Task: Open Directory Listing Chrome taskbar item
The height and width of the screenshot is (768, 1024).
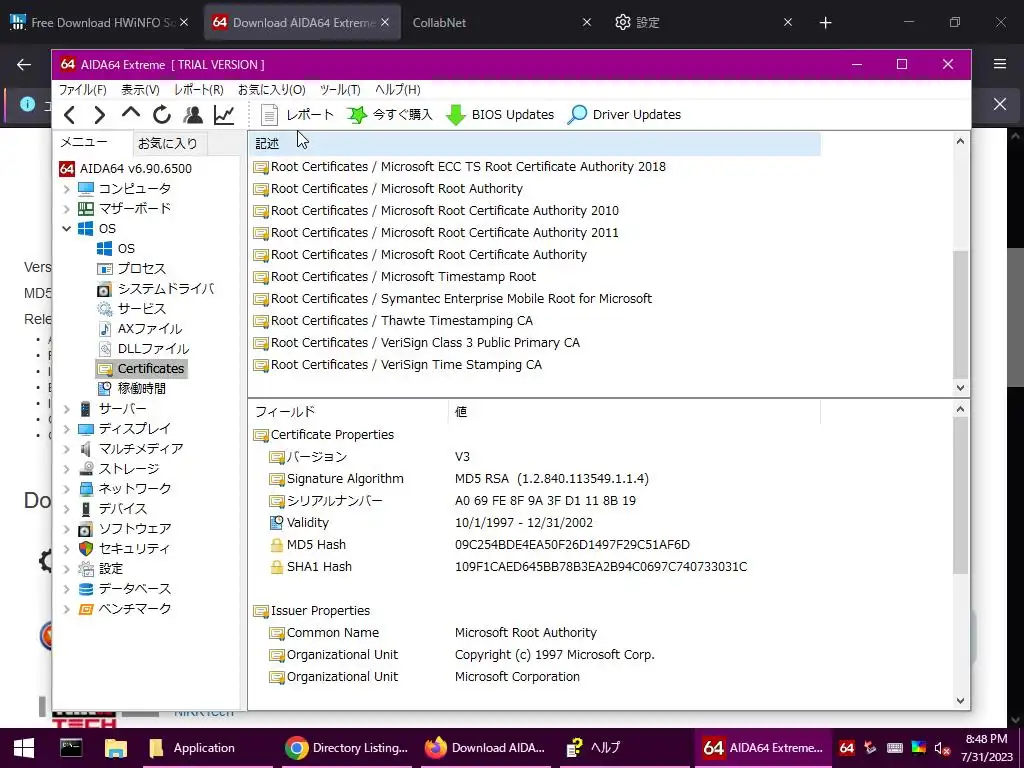Action: tap(347, 748)
